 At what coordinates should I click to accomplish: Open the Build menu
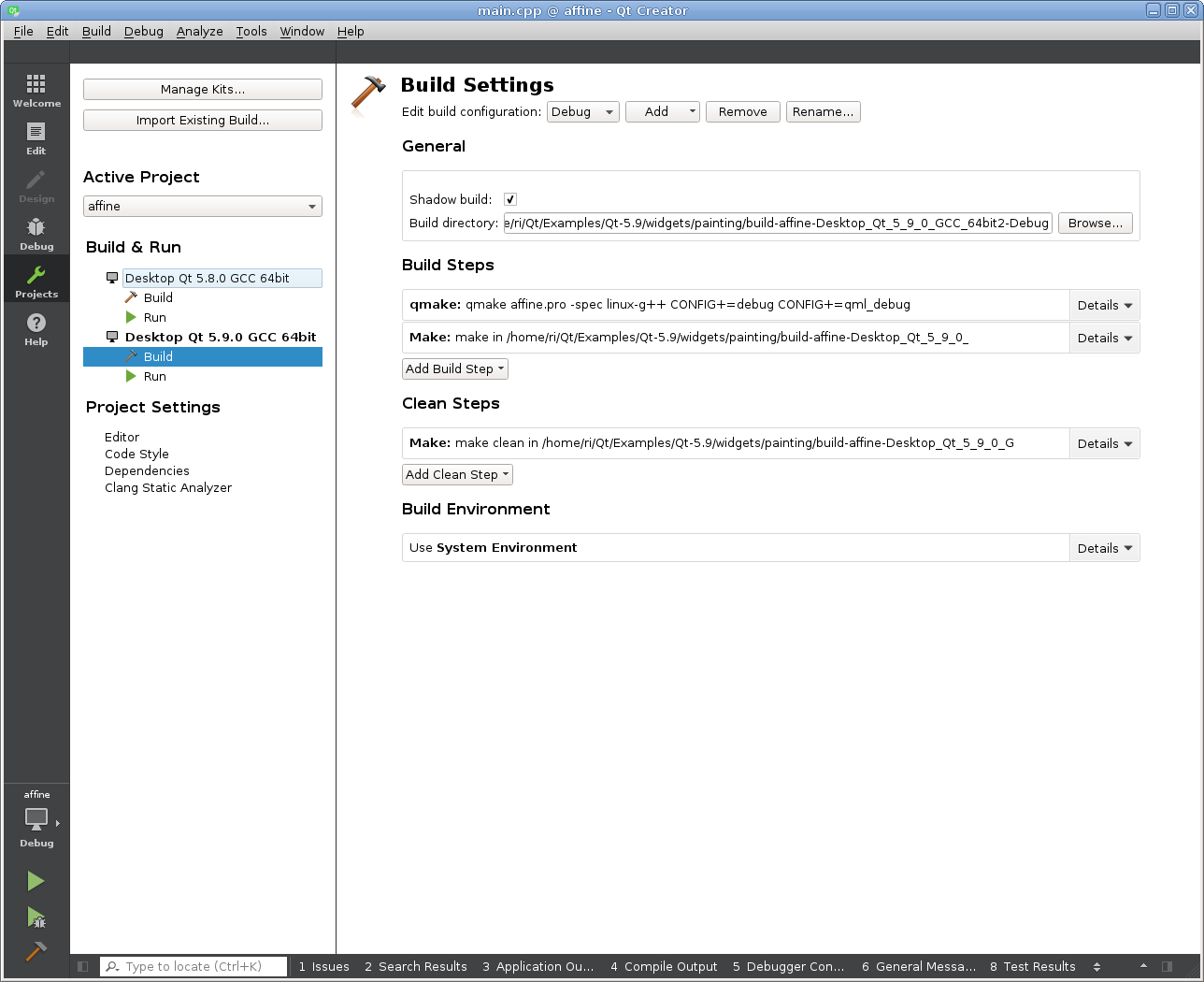point(96,31)
